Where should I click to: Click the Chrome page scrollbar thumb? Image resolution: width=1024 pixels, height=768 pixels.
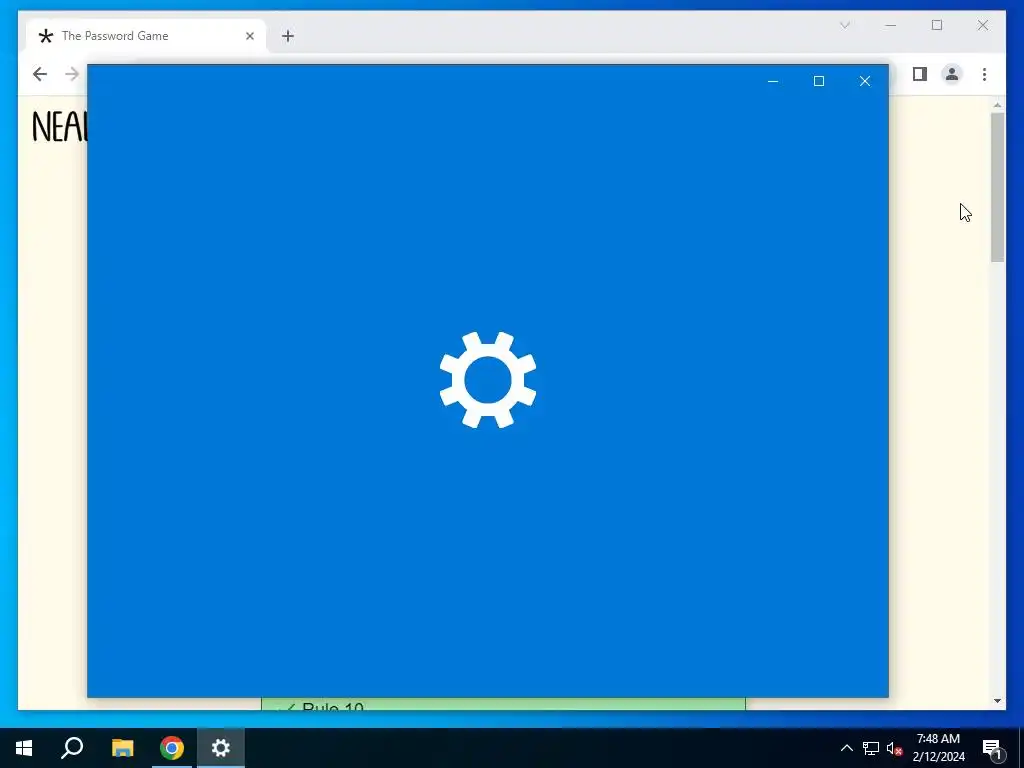[997, 187]
